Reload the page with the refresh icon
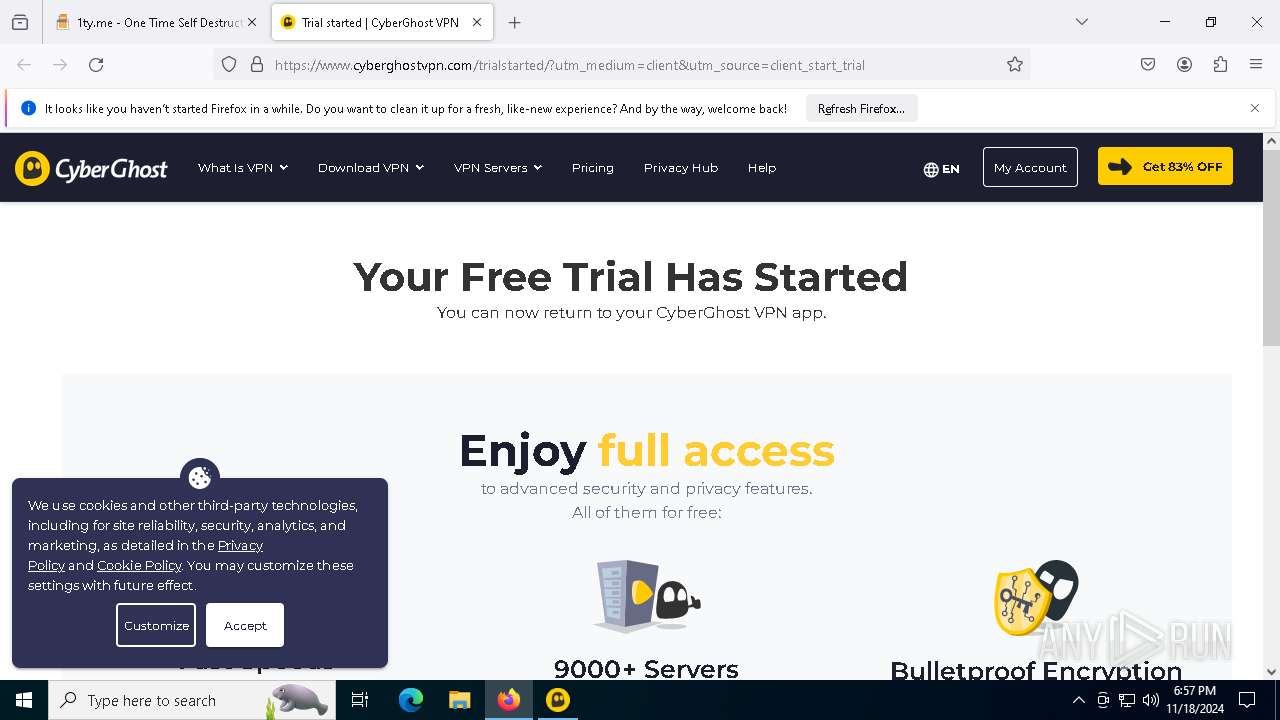This screenshot has height=720, width=1280. click(96, 65)
